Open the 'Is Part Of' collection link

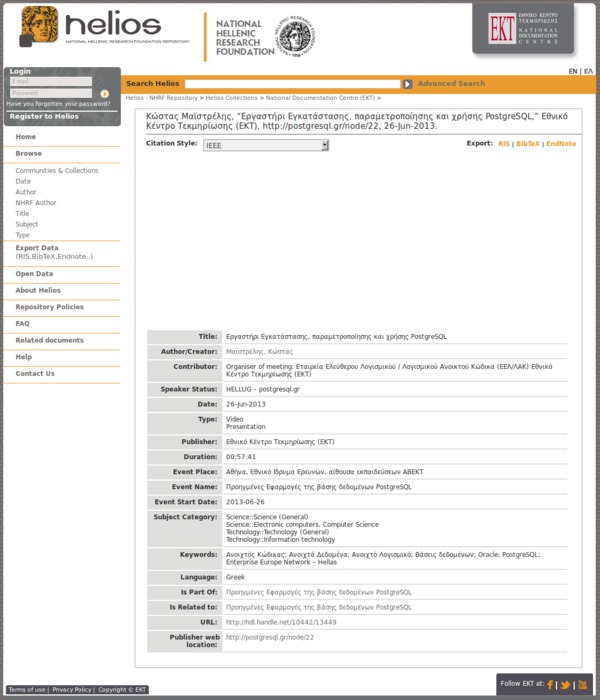pyautogui.click(x=319, y=592)
